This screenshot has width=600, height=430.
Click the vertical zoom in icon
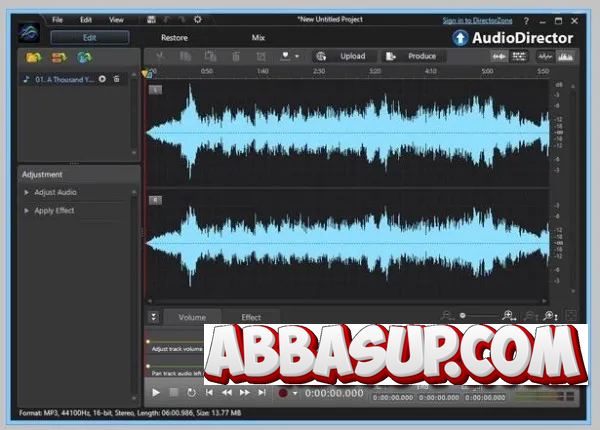click(551, 316)
